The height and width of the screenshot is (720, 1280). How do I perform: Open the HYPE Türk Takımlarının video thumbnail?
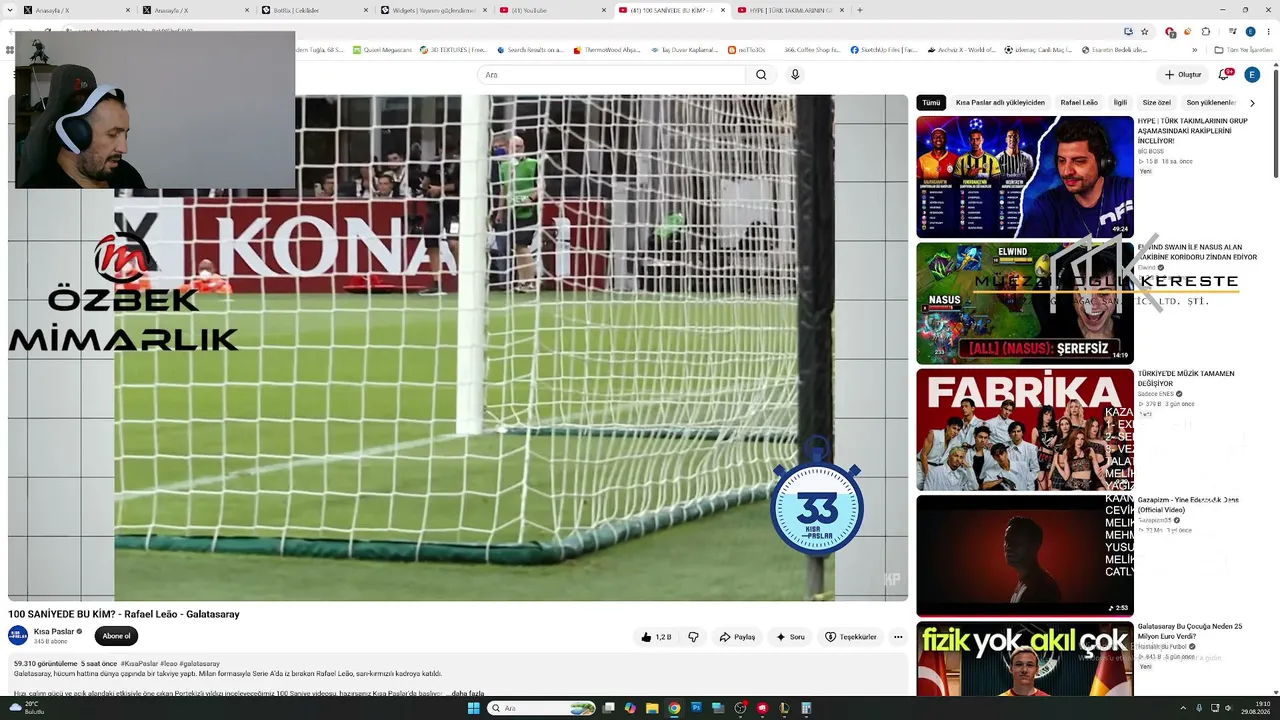1025,177
